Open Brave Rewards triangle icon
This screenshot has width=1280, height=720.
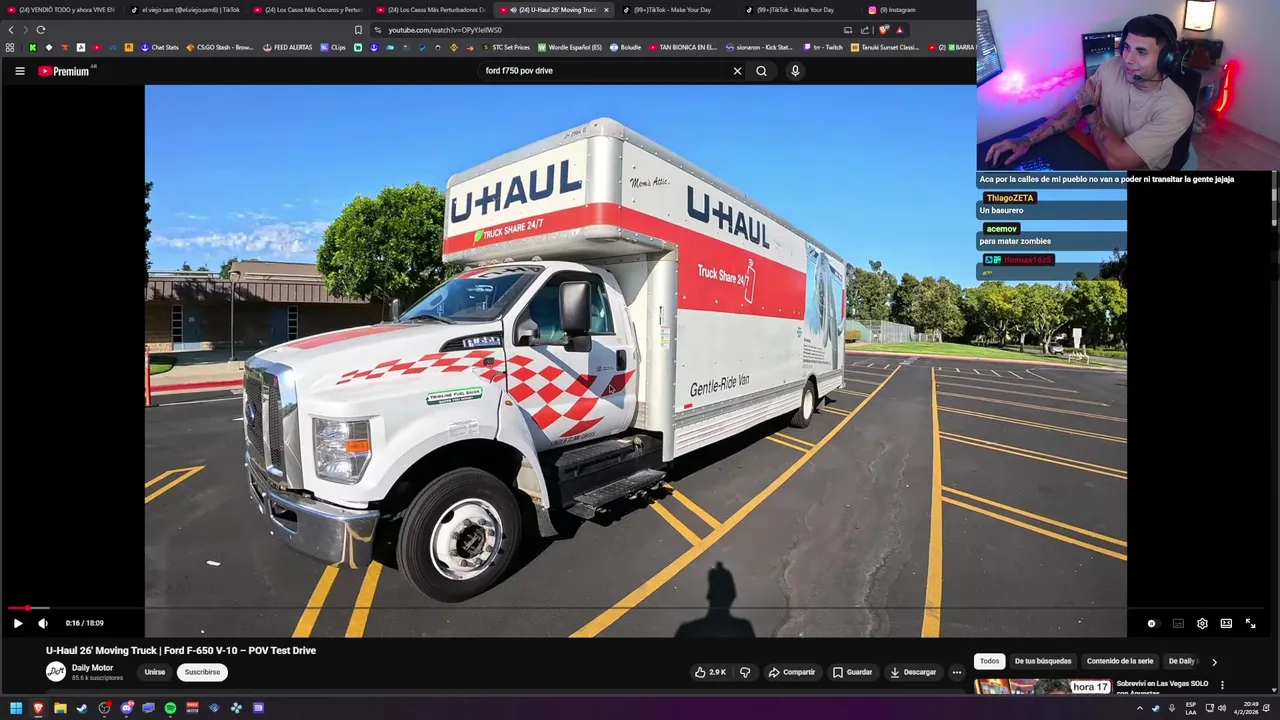[x=899, y=30]
